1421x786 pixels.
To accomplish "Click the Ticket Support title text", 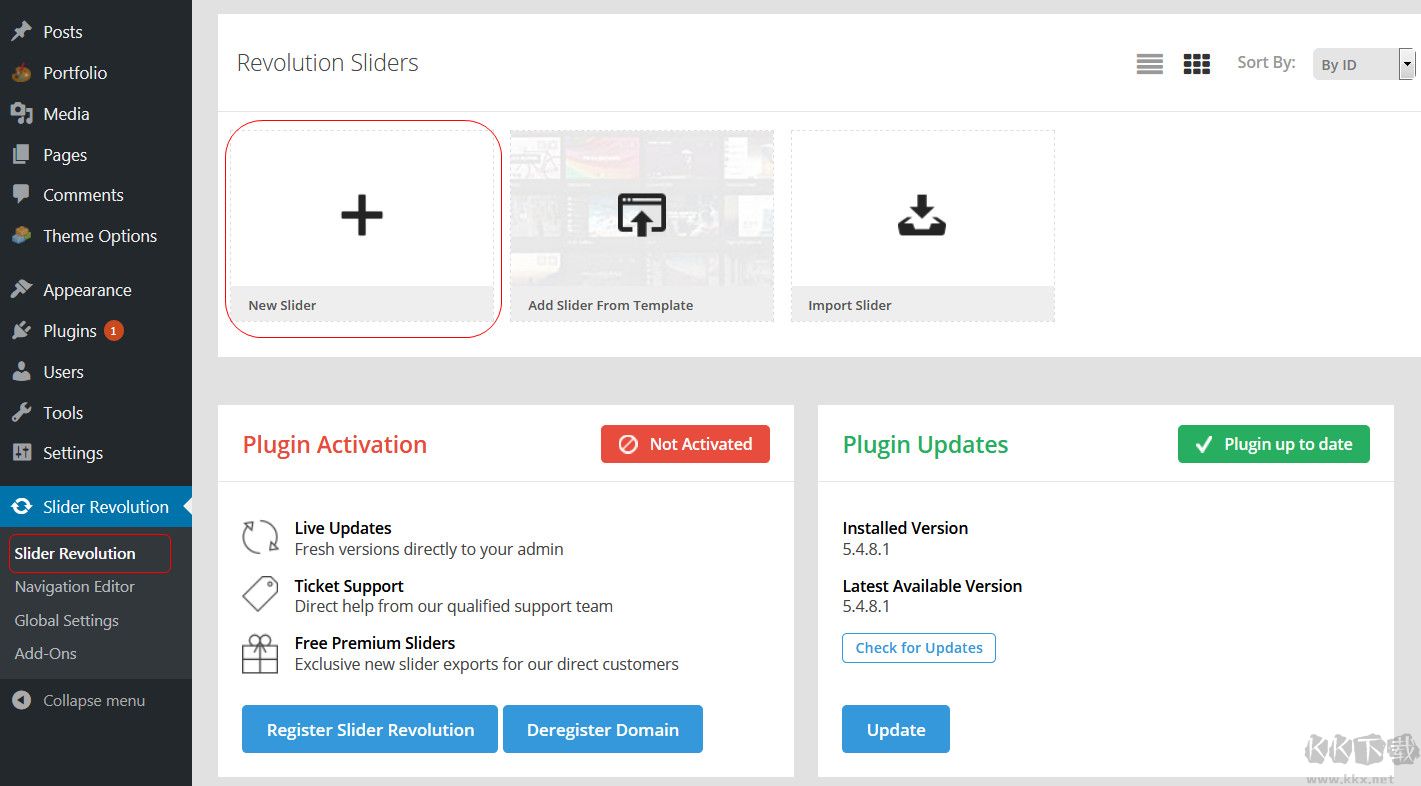I will [349, 586].
